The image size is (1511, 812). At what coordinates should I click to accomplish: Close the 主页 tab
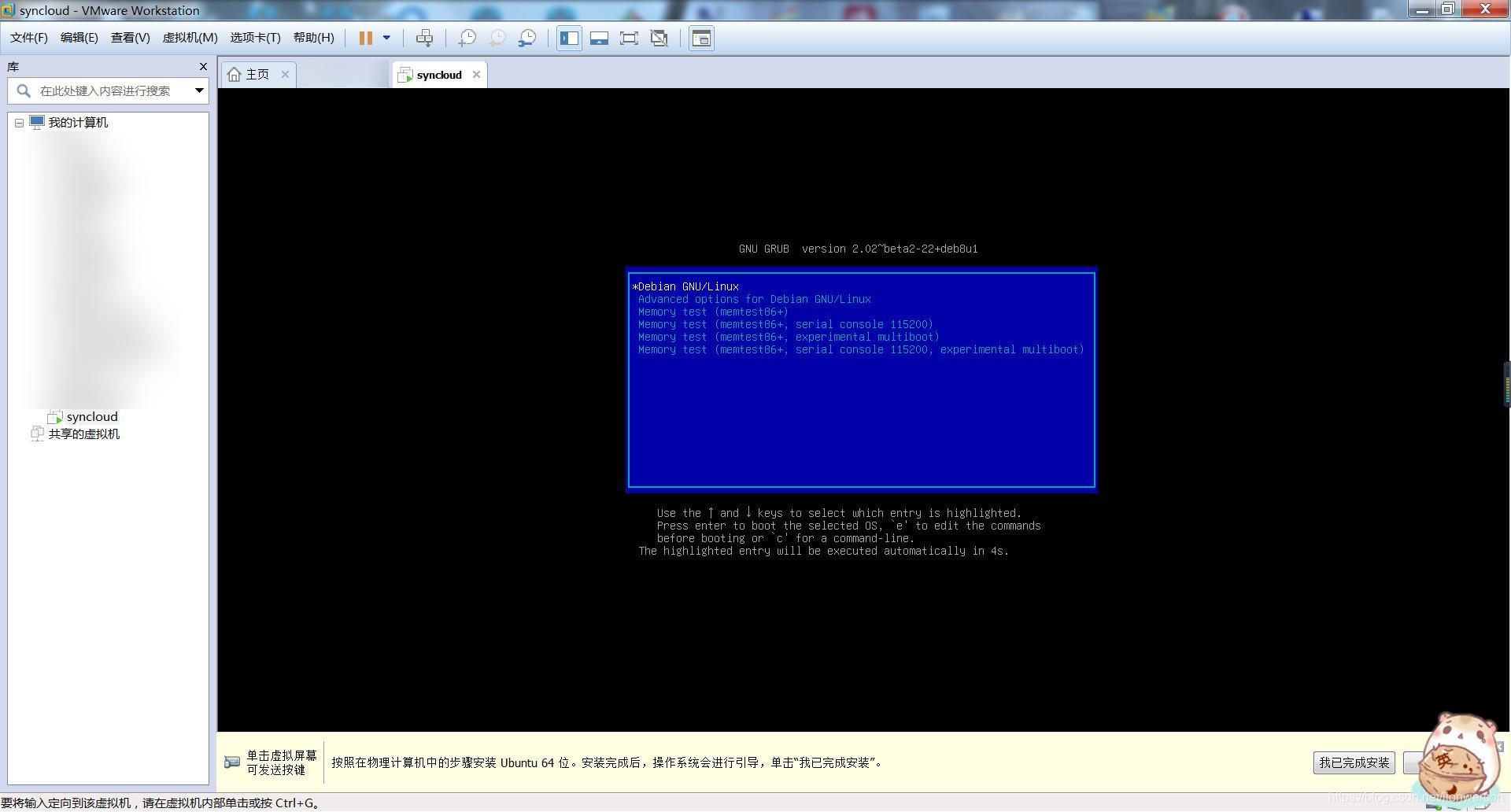pyautogui.click(x=285, y=74)
